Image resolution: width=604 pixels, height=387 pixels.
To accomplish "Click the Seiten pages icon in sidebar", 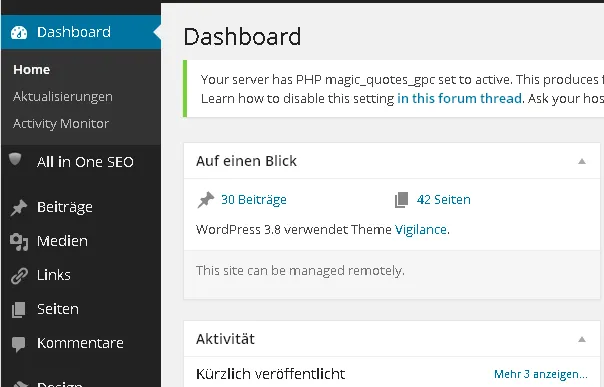I will 18,310.
